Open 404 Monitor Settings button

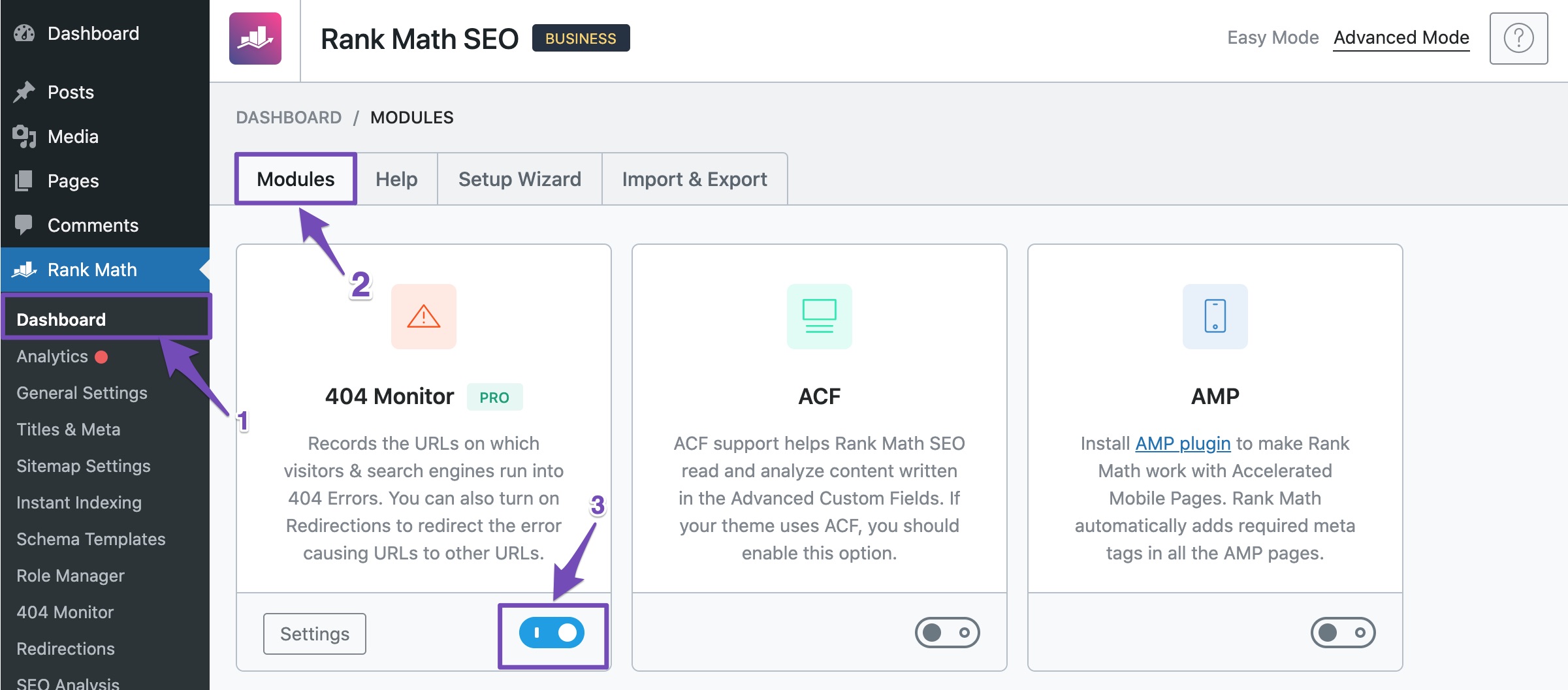pyautogui.click(x=314, y=633)
